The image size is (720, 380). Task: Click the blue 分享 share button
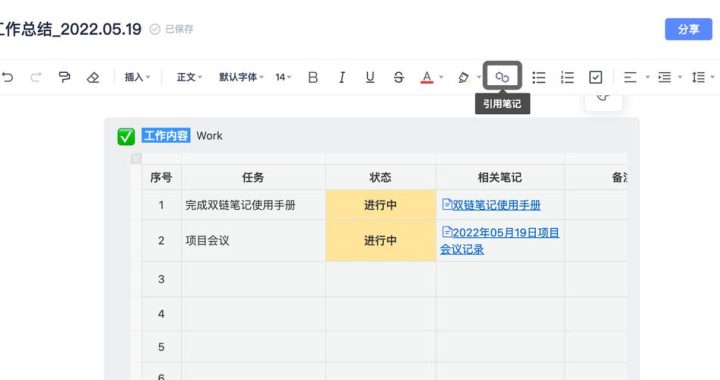(x=688, y=29)
